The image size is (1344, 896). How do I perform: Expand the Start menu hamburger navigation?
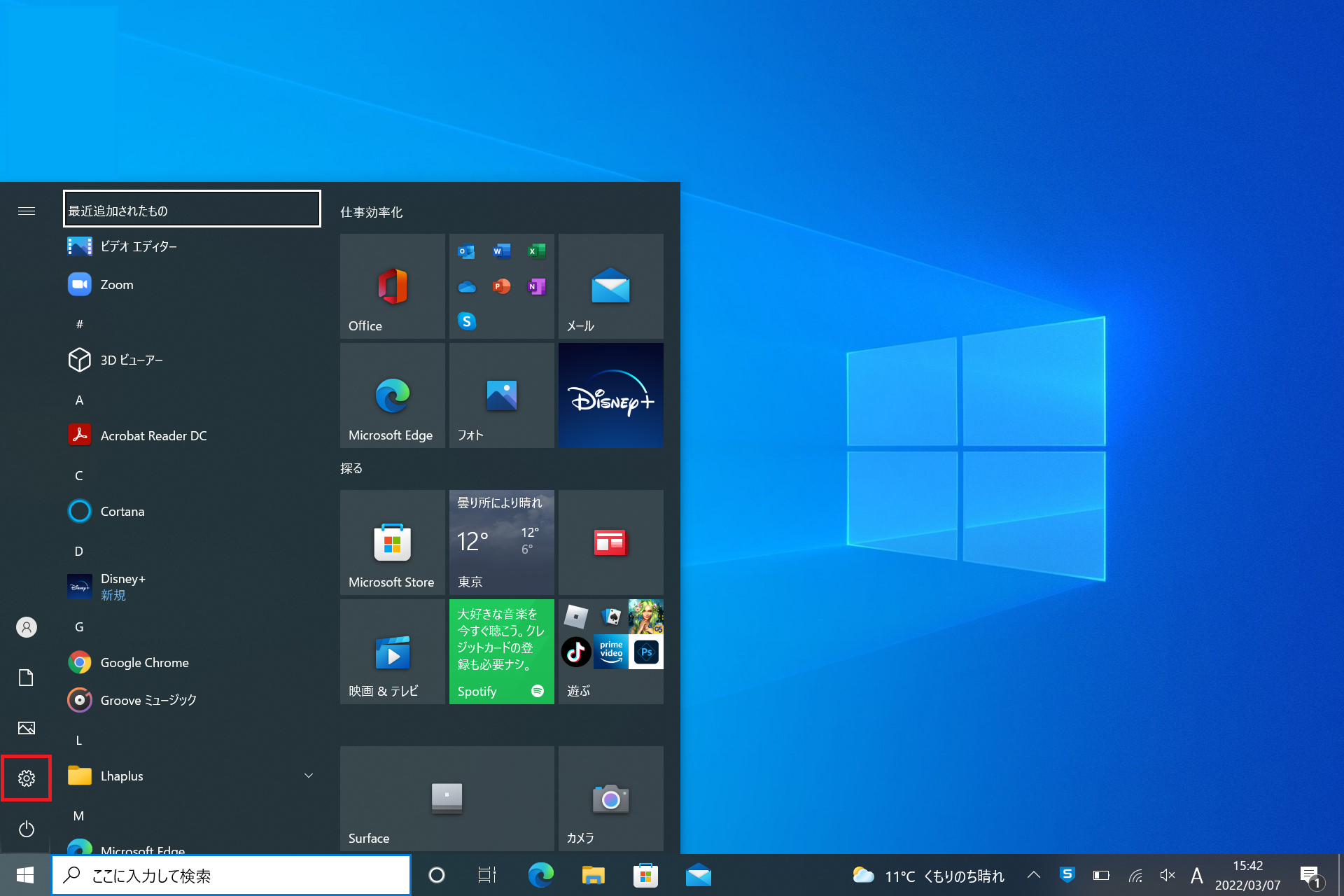tap(27, 211)
